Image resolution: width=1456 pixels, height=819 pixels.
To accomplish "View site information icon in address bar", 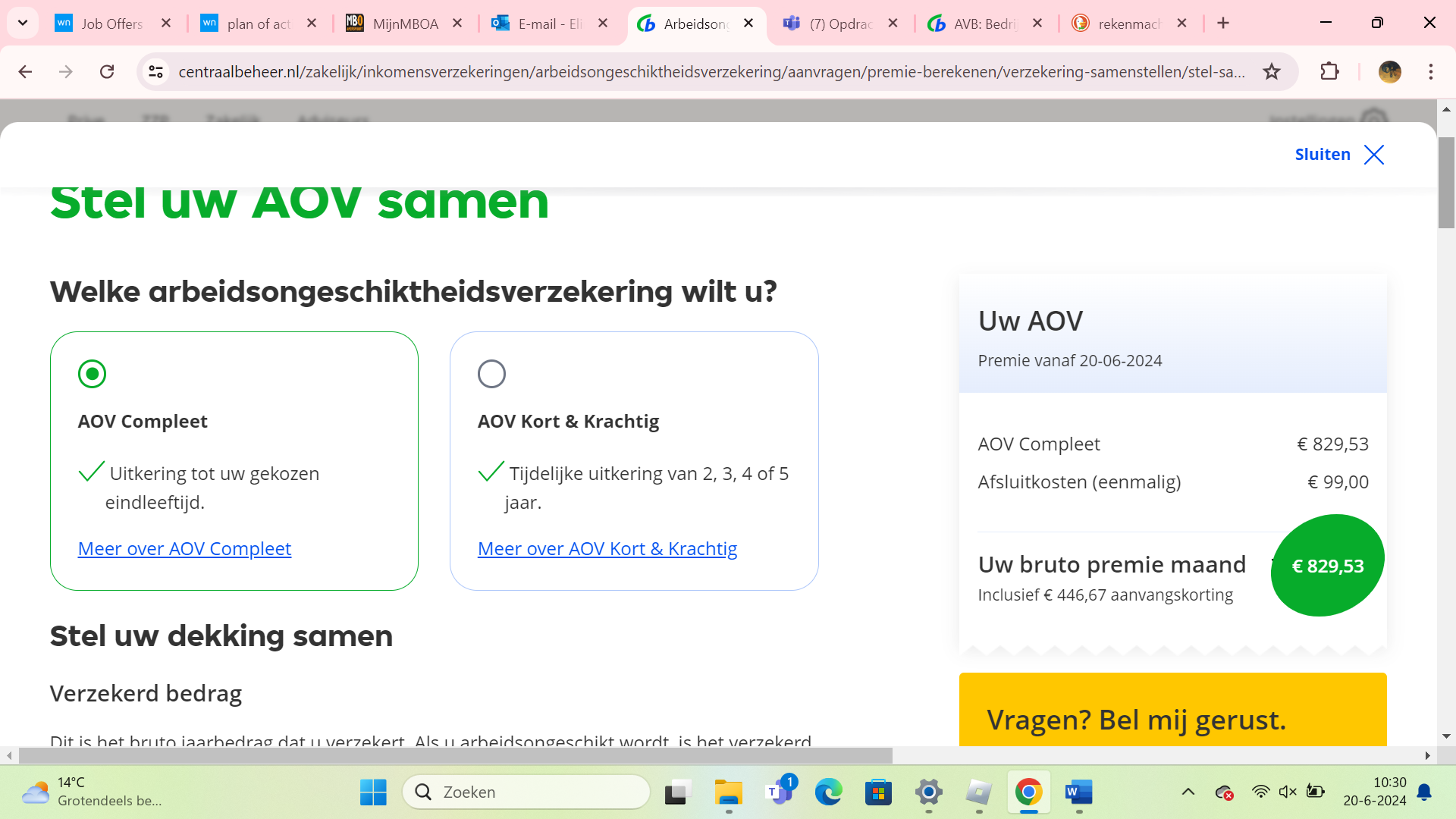I will pos(155,72).
